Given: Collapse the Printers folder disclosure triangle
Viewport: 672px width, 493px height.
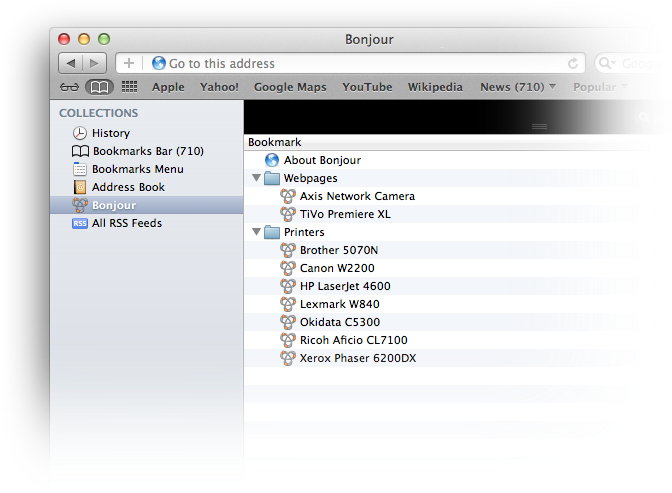Looking at the screenshot, I should tap(257, 232).
